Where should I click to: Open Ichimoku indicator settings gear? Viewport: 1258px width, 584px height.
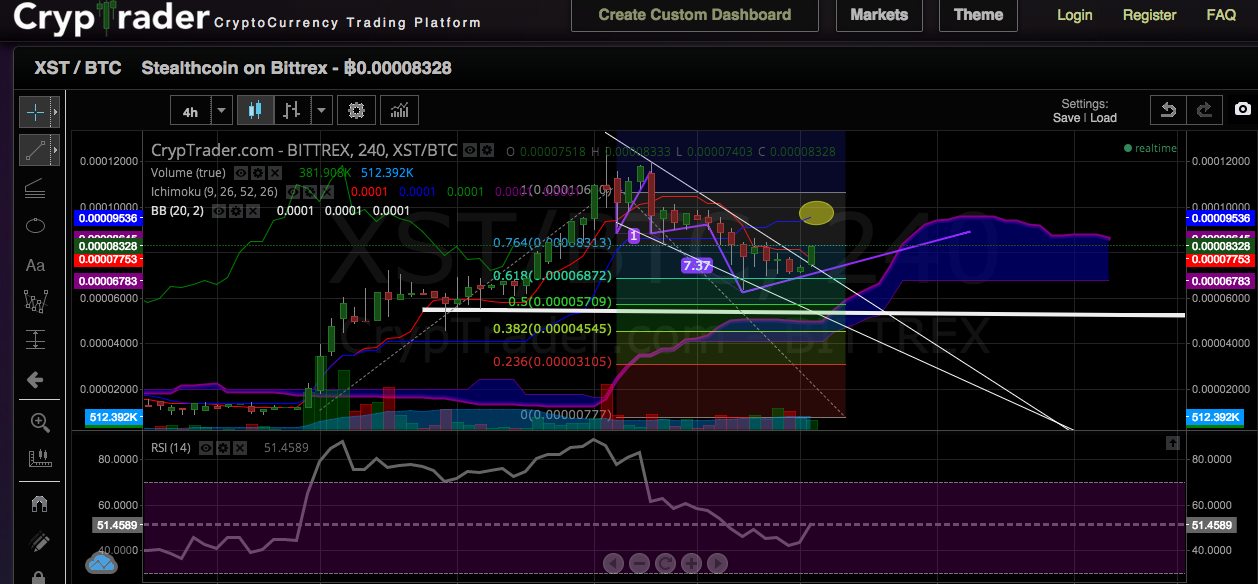coord(310,191)
